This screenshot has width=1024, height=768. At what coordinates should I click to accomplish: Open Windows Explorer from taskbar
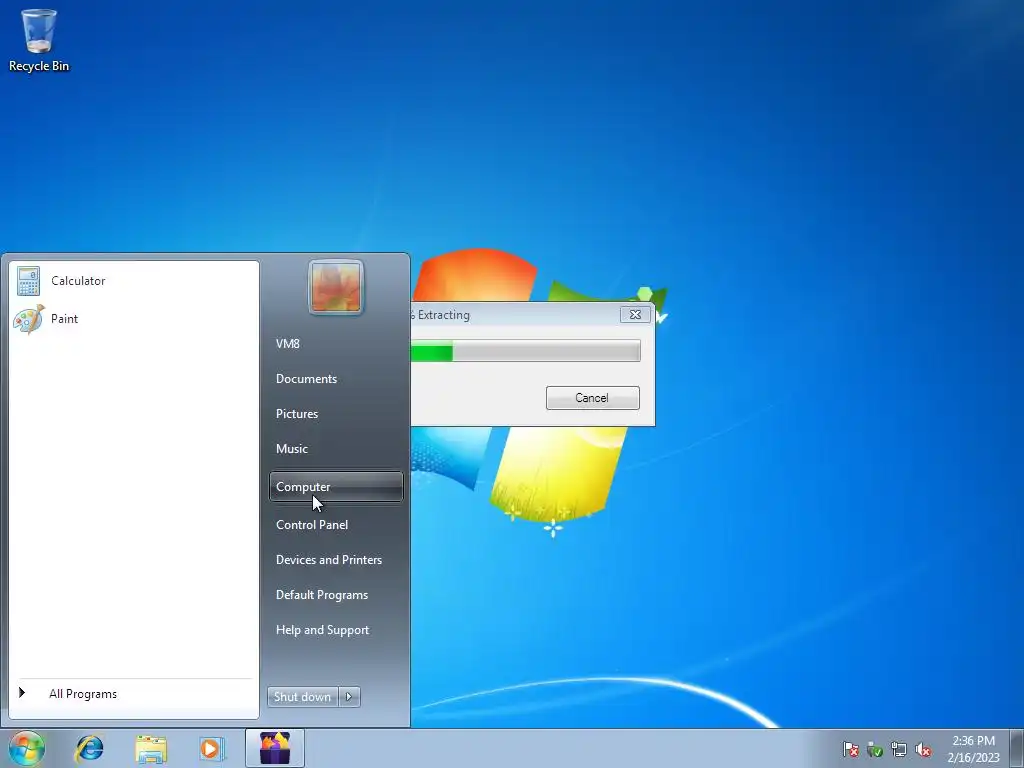pos(151,748)
